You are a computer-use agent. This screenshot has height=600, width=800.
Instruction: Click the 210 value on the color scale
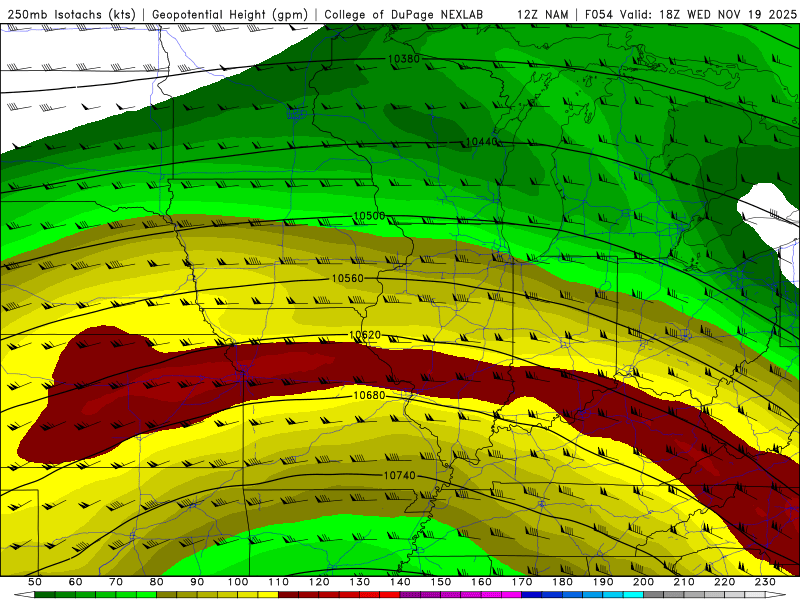pyautogui.click(x=684, y=582)
